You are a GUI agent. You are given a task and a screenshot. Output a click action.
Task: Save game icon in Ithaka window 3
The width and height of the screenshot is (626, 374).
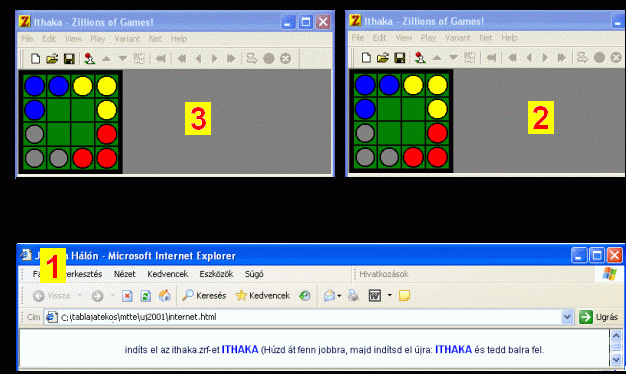click(x=69, y=59)
